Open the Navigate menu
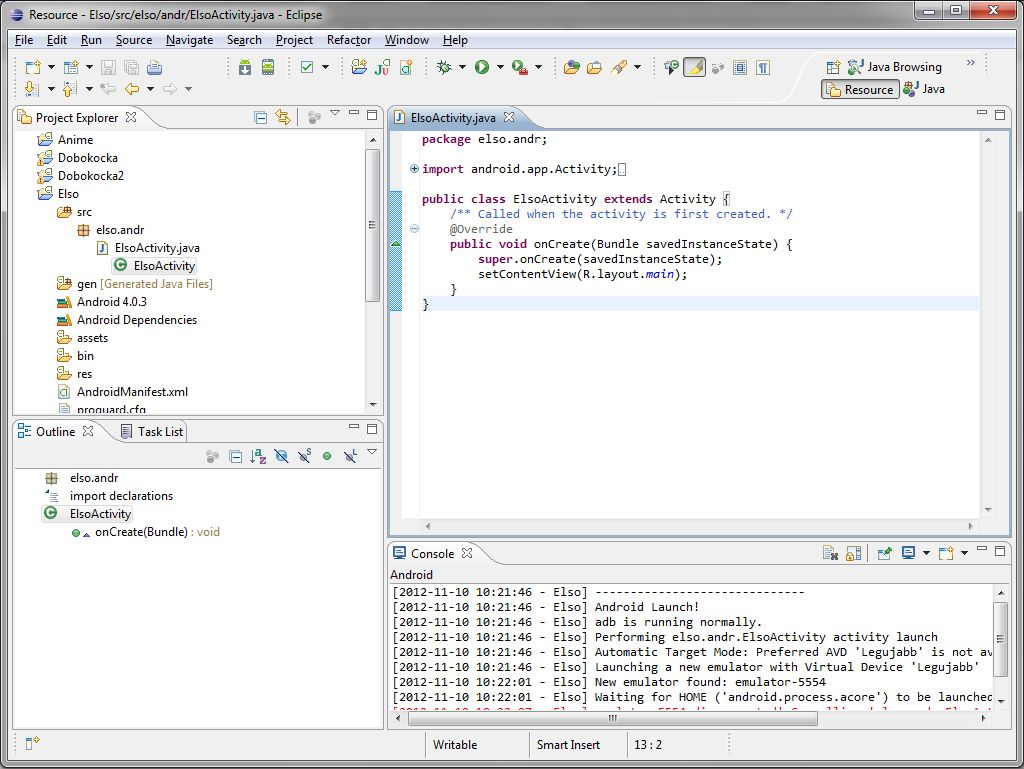Viewport: 1024px width, 769px height. pyautogui.click(x=189, y=40)
